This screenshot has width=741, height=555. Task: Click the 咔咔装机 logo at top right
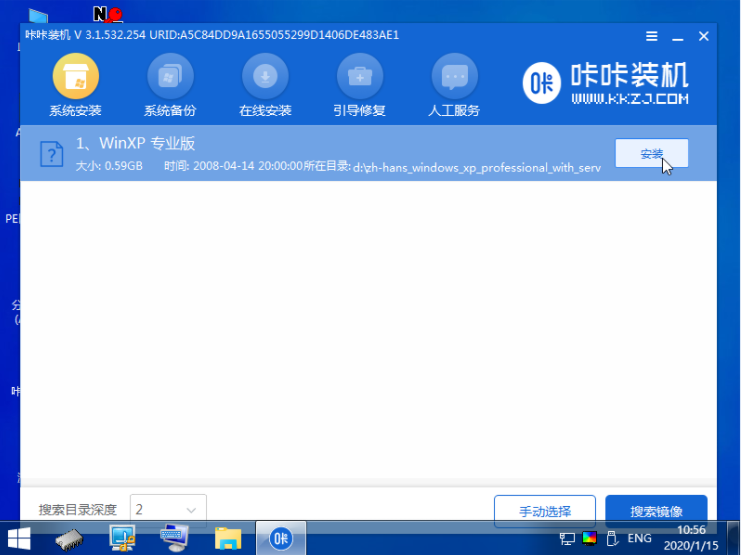pyautogui.click(x=606, y=84)
